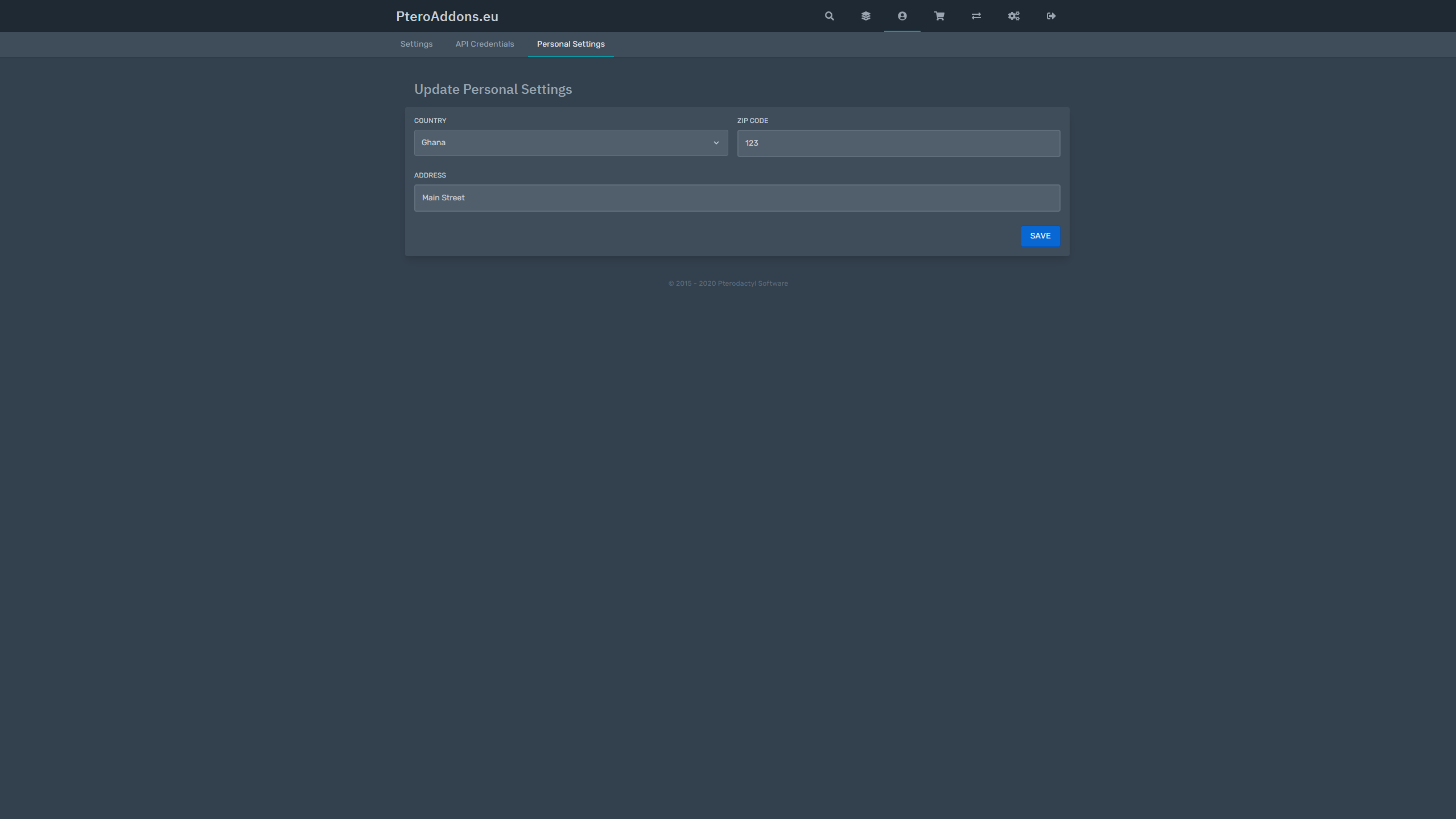The height and width of the screenshot is (819, 1456).
Task: Select the Personal Settings tab
Action: [570, 44]
